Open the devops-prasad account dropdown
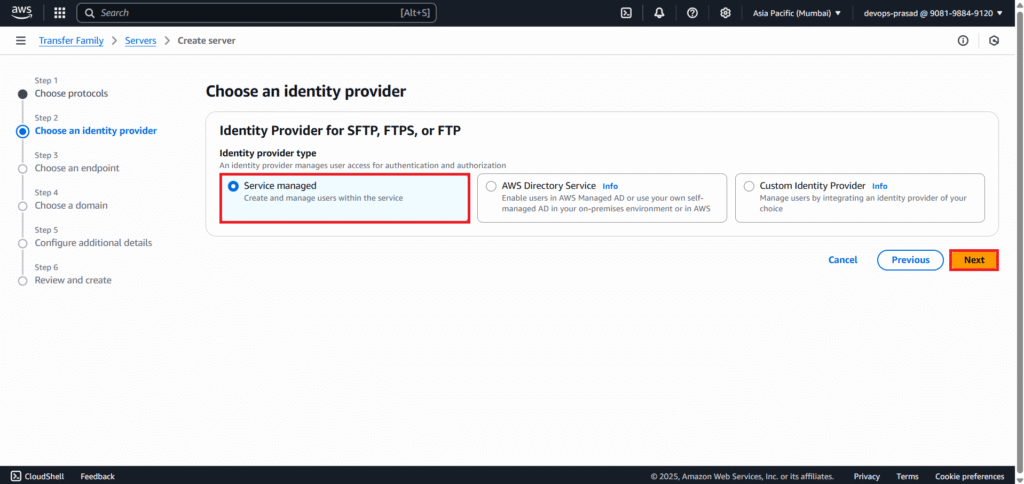 coord(933,12)
